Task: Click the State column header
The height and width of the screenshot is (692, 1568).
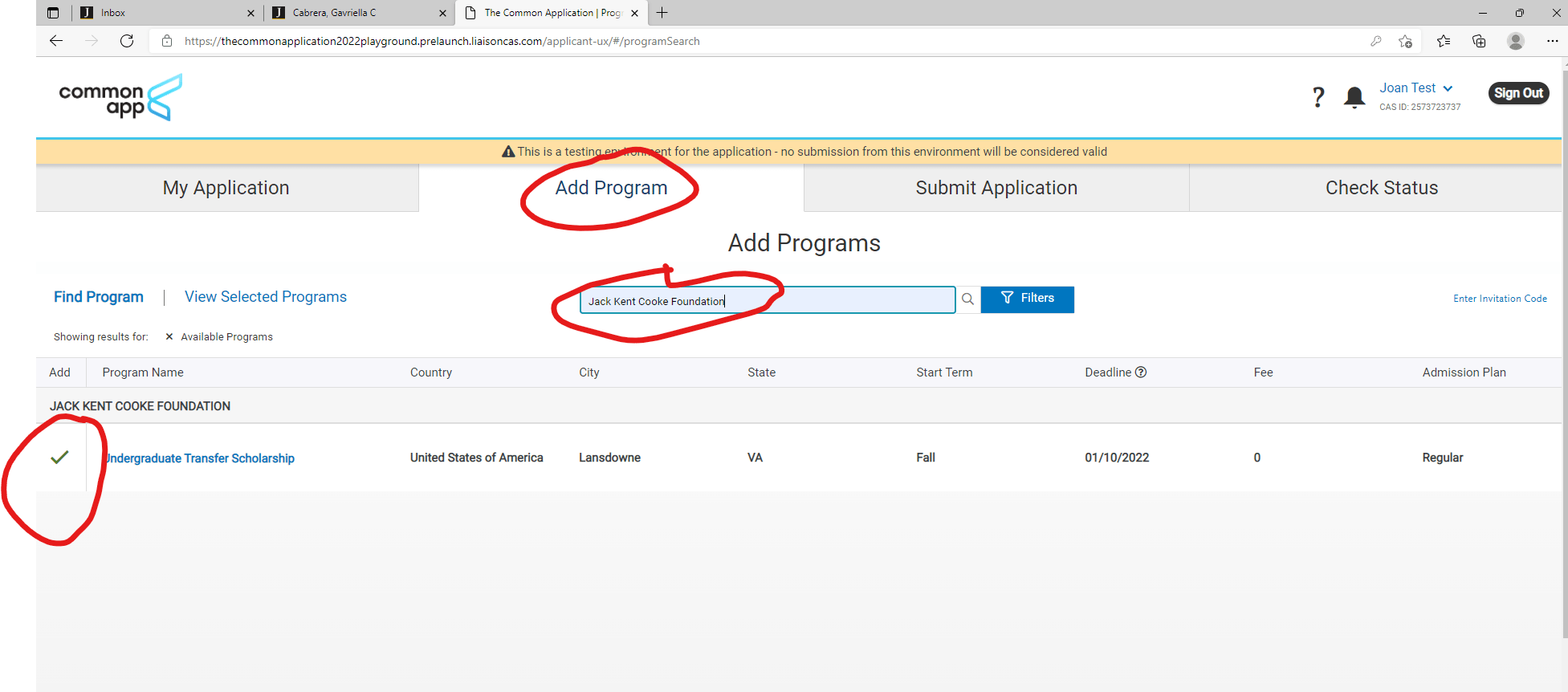Action: point(762,372)
